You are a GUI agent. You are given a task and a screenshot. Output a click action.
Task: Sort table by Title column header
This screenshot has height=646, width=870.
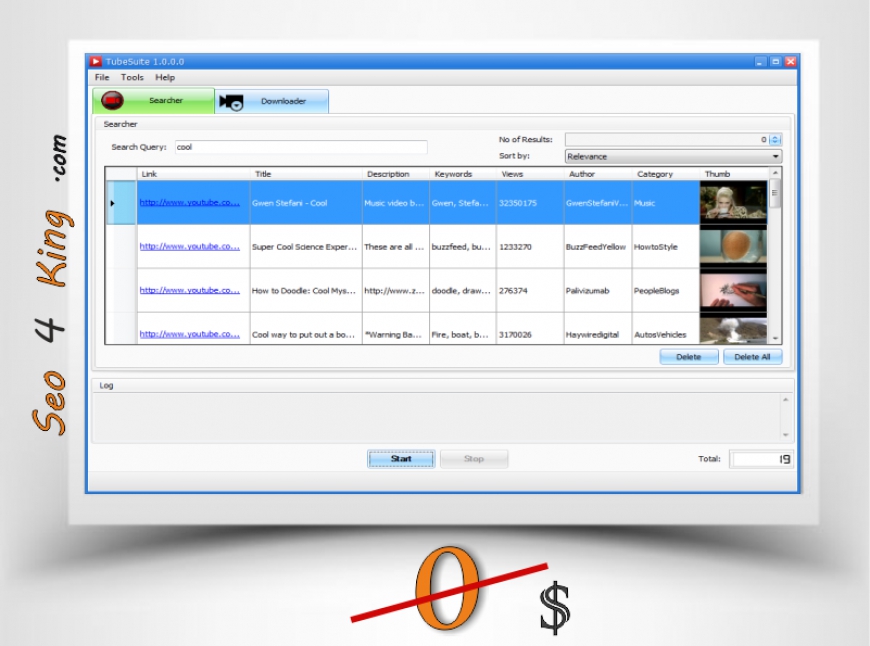point(306,174)
